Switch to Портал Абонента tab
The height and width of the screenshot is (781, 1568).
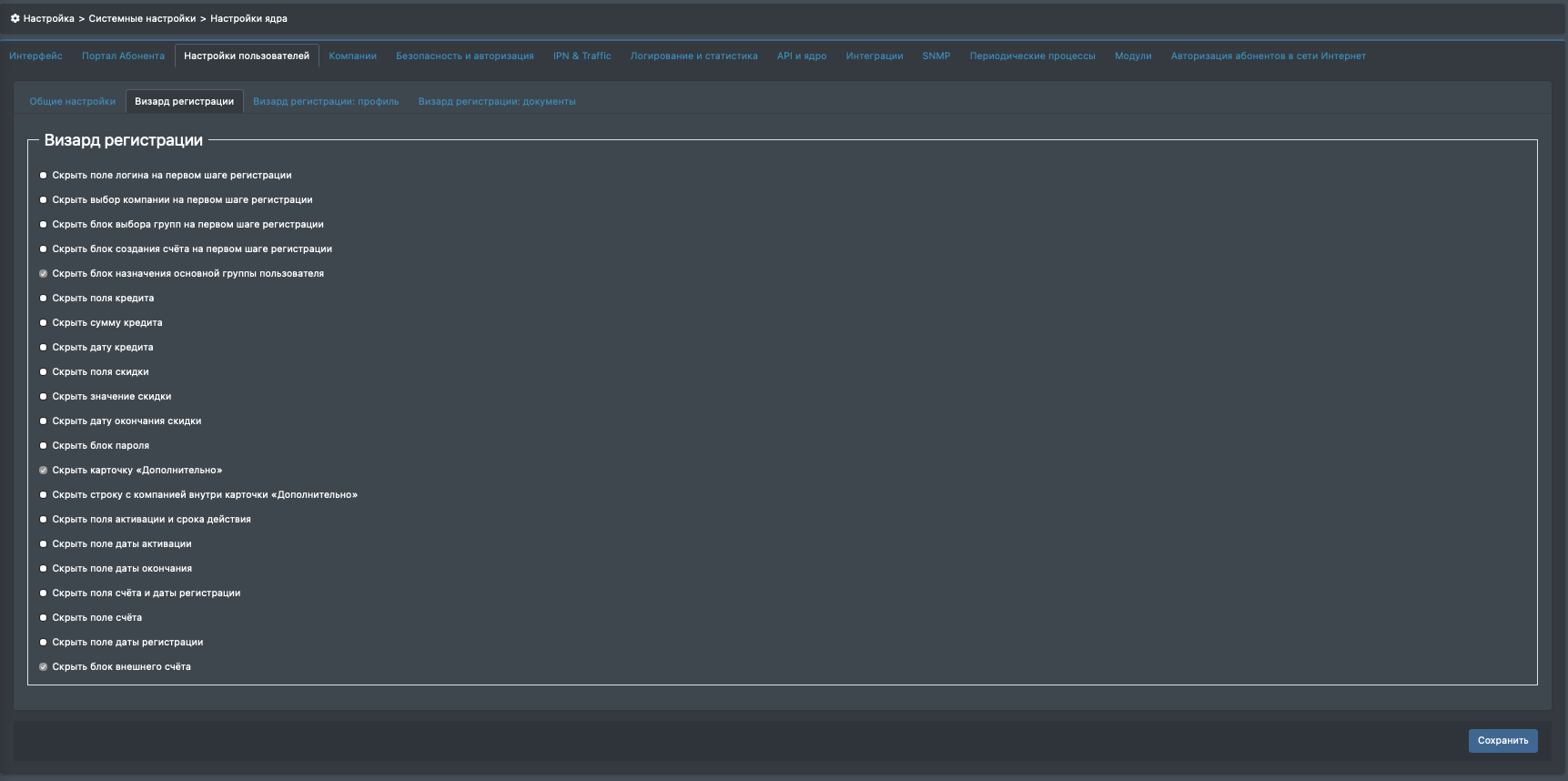pos(123,56)
